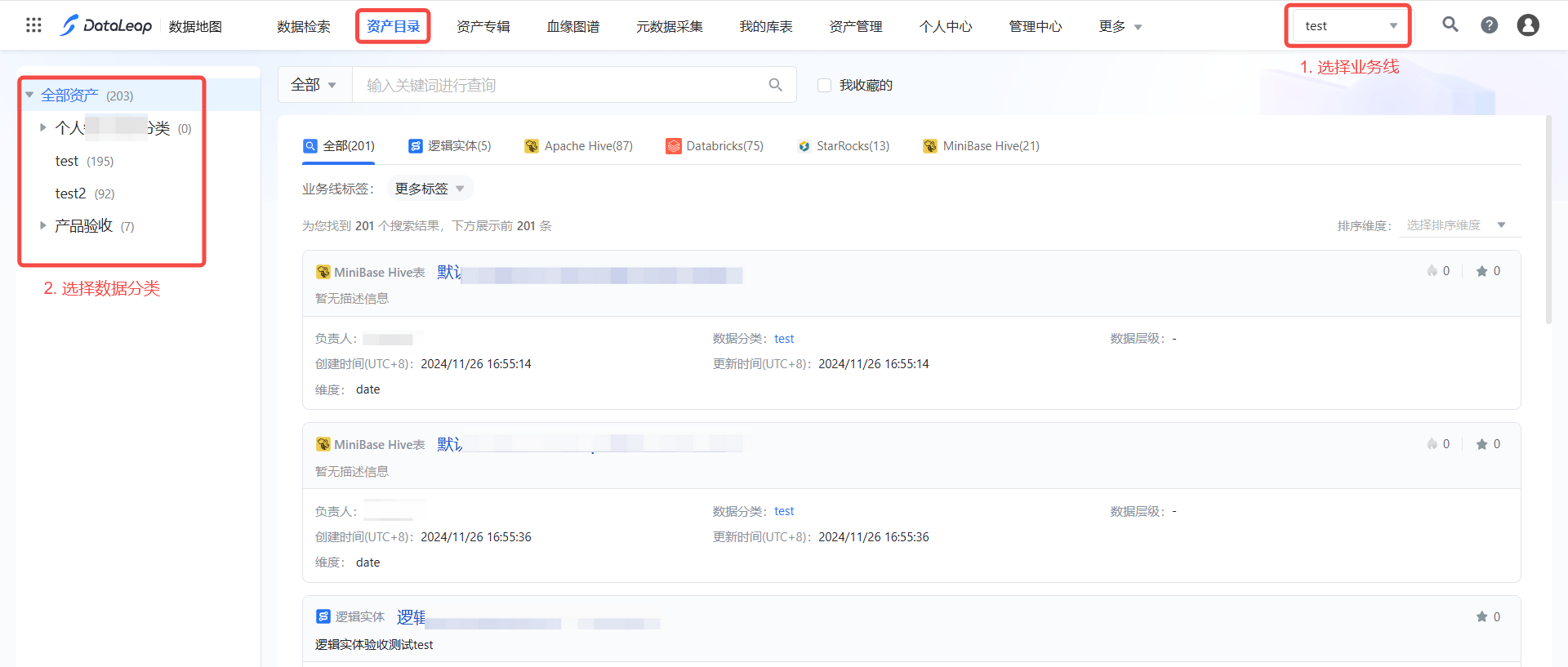The image size is (1568, 667).
Task: Toggle the 我收藏的 checkbox
Action: (x=824, y=85)
